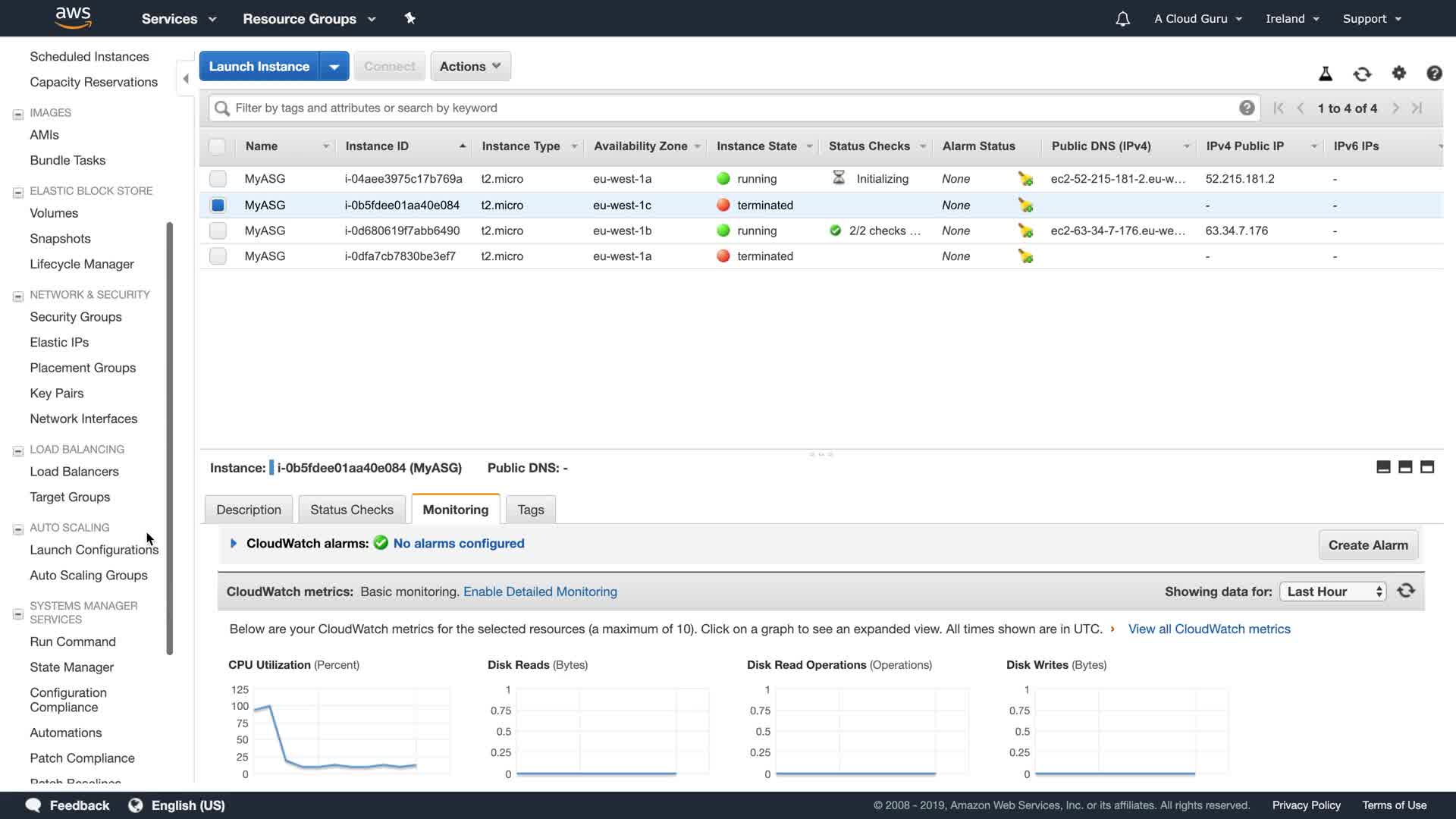Click the pin shortcut icon in top bar
The height and width of the screenshot is (819, 1456).
point(410,18)
